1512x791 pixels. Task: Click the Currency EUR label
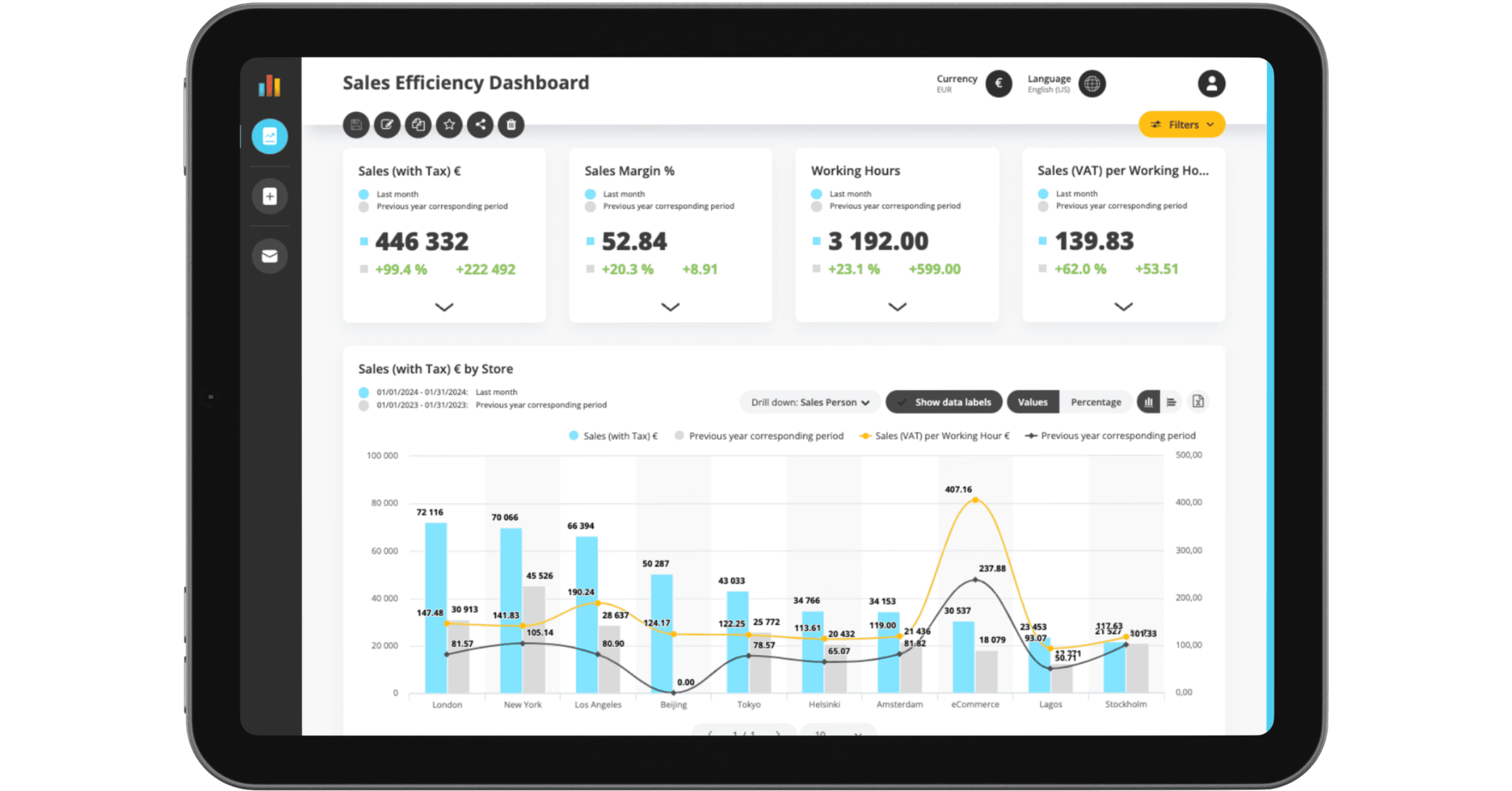(x=957, y=83)
